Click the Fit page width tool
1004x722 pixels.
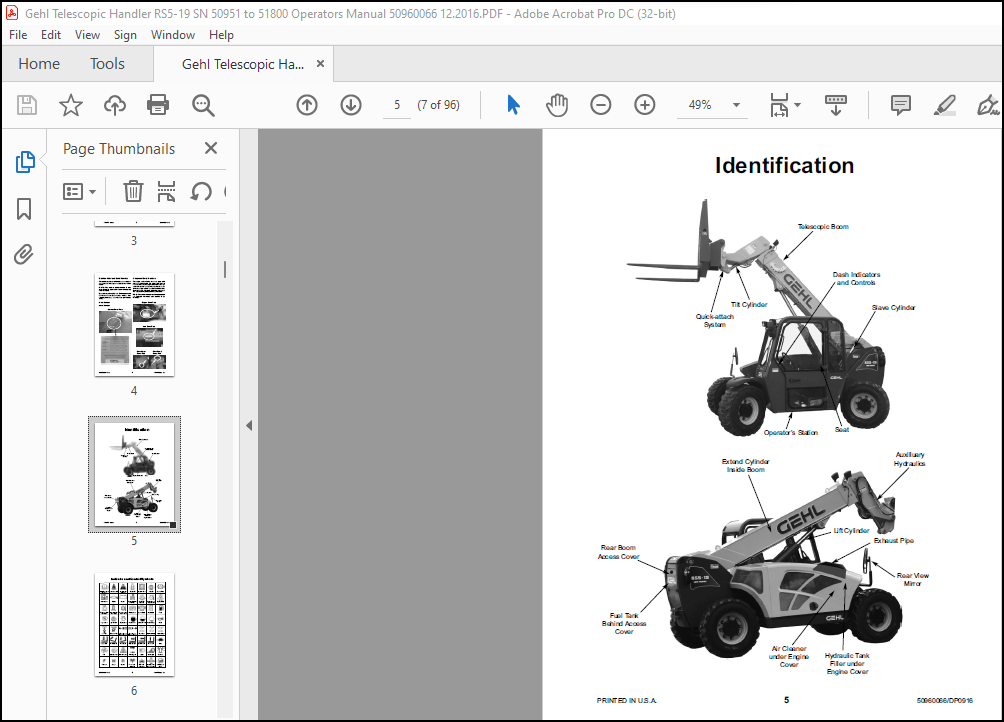tap(779, 105)
